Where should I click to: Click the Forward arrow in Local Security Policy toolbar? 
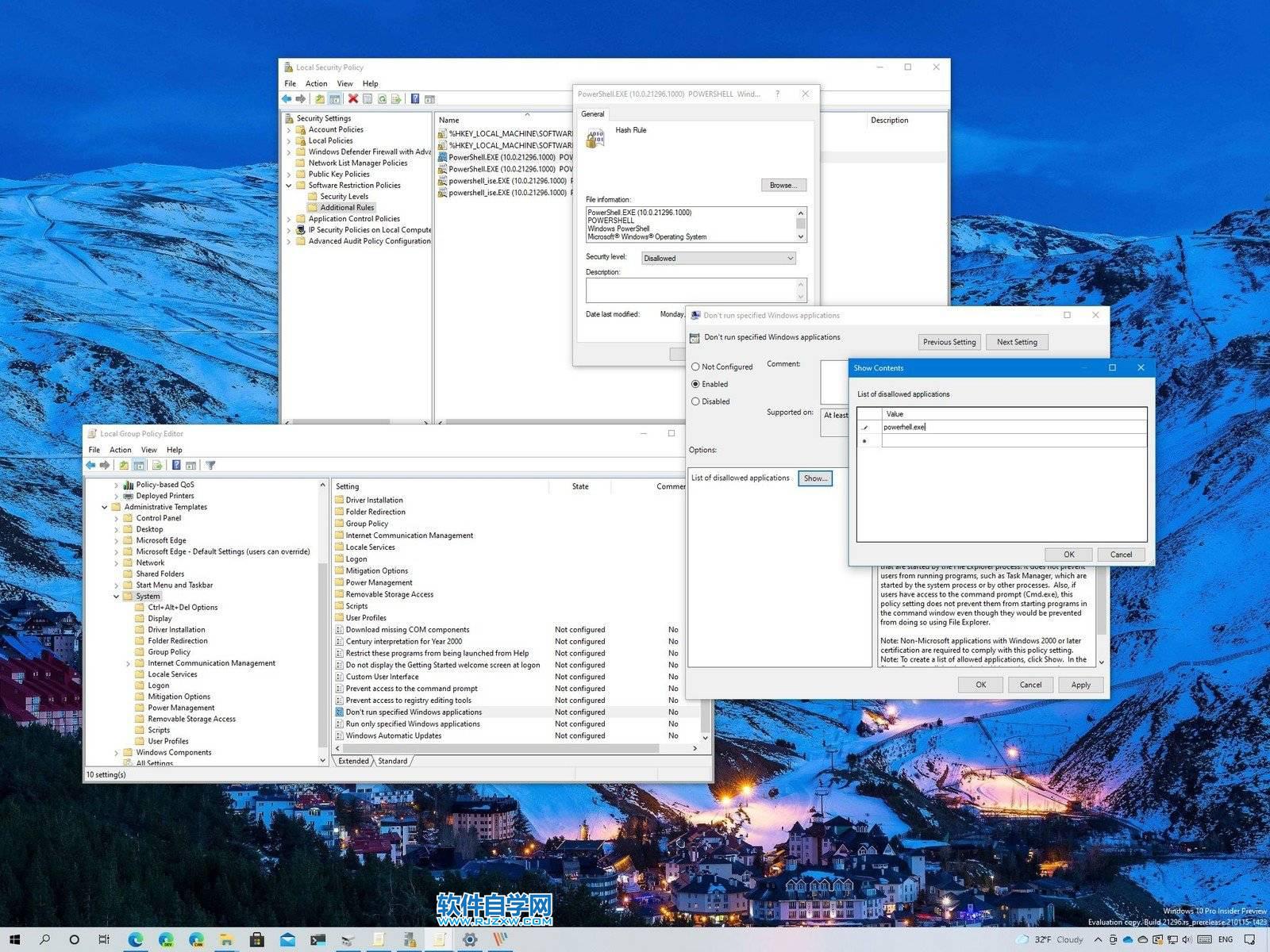pos(301,98)
